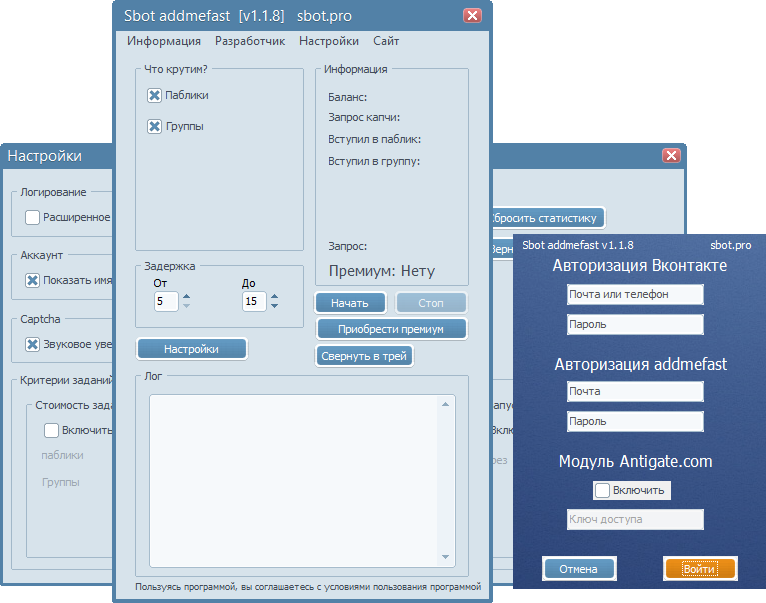Click Приобрести премиум button

pos(391,329)
